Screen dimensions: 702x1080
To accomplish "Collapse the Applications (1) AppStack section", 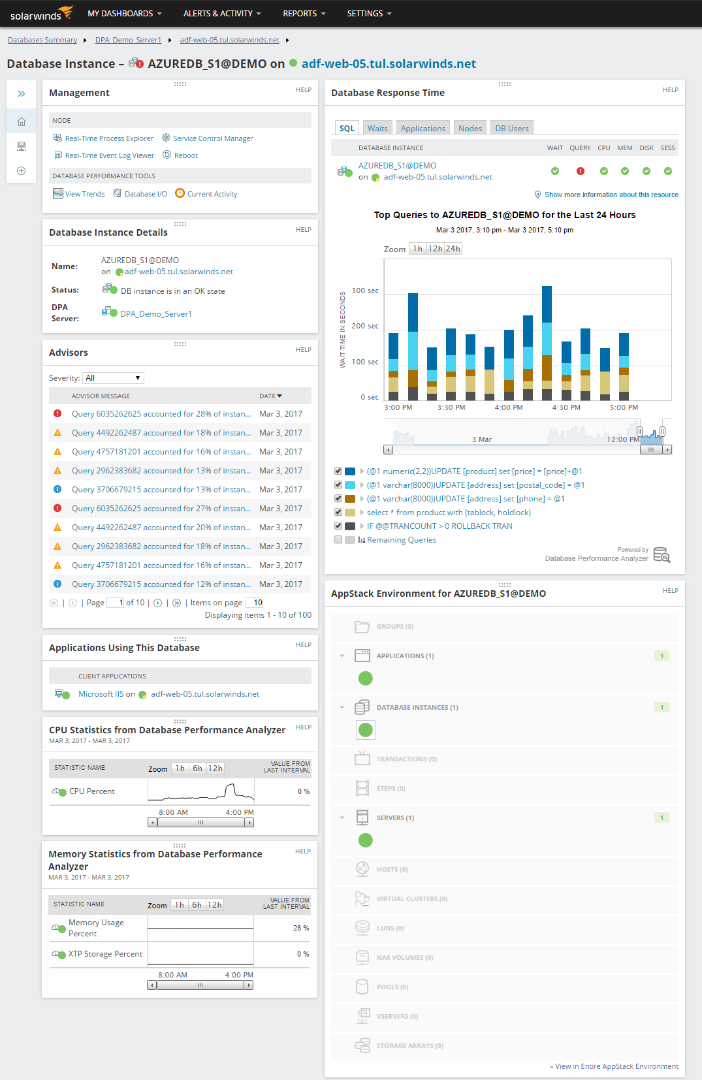I will [342, 656].
